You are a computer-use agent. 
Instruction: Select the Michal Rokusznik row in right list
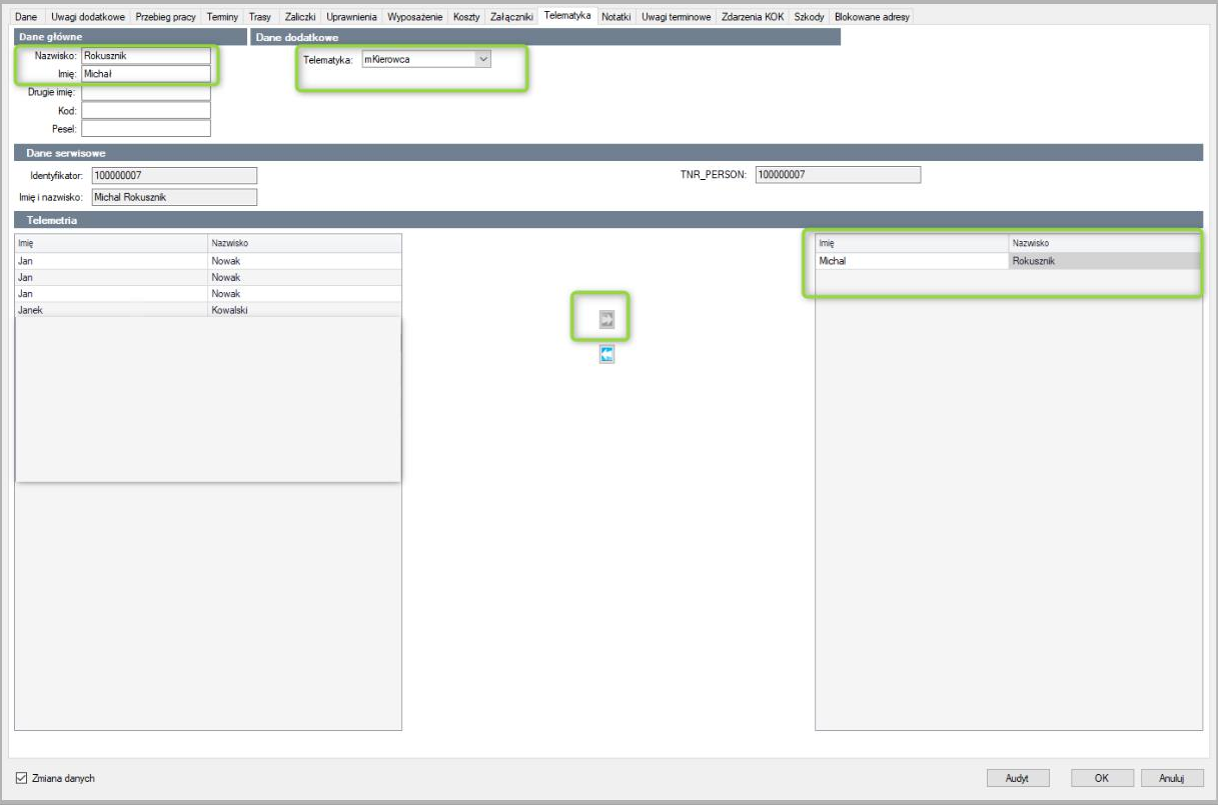pos(1008,261)
